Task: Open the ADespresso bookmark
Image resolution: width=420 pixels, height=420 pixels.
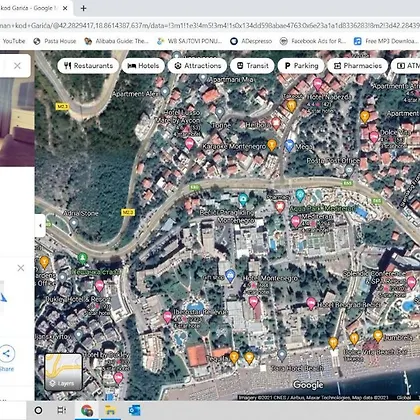Action: (251, 41)
